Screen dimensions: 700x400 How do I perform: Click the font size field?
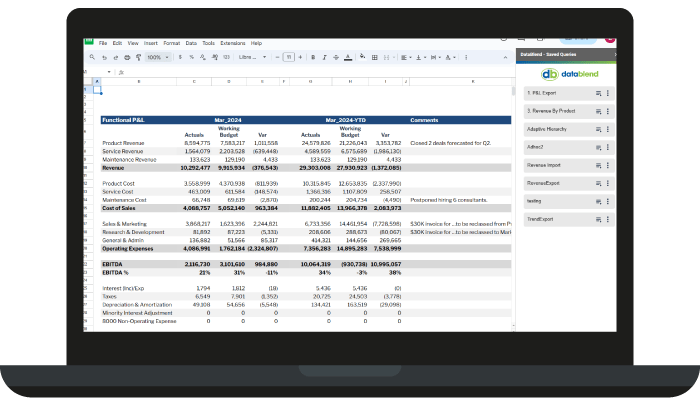[x=289, y=57]
